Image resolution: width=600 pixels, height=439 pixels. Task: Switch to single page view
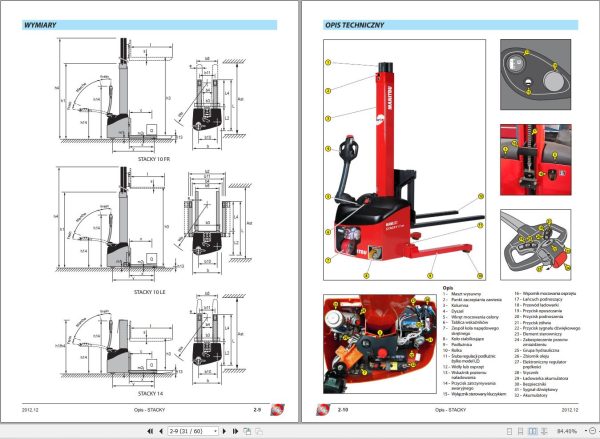coord(509,431)
